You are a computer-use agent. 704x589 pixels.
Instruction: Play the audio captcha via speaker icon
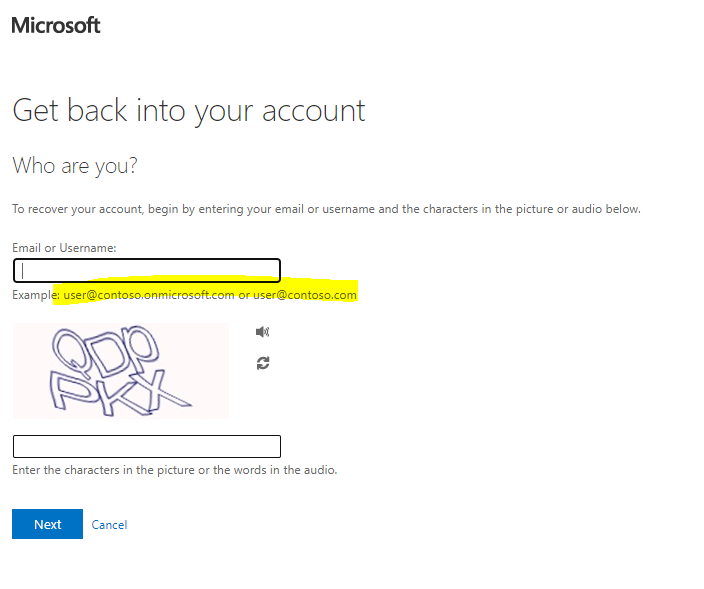tap(262, 332)
